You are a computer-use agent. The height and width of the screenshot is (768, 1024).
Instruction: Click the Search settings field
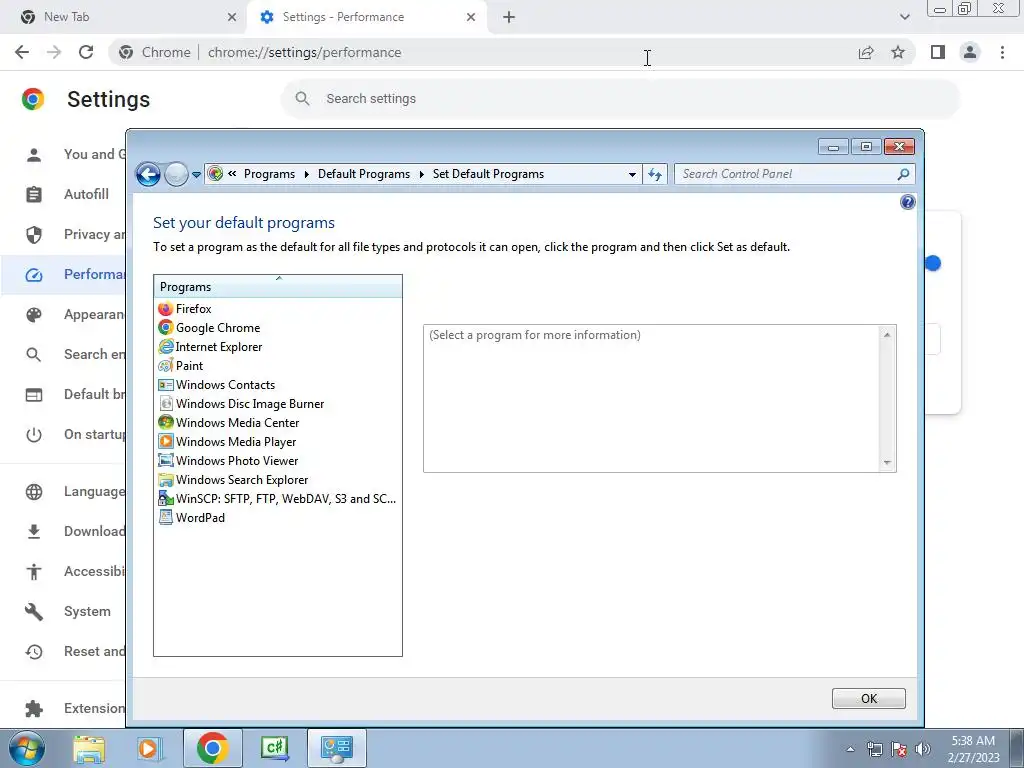620,99
